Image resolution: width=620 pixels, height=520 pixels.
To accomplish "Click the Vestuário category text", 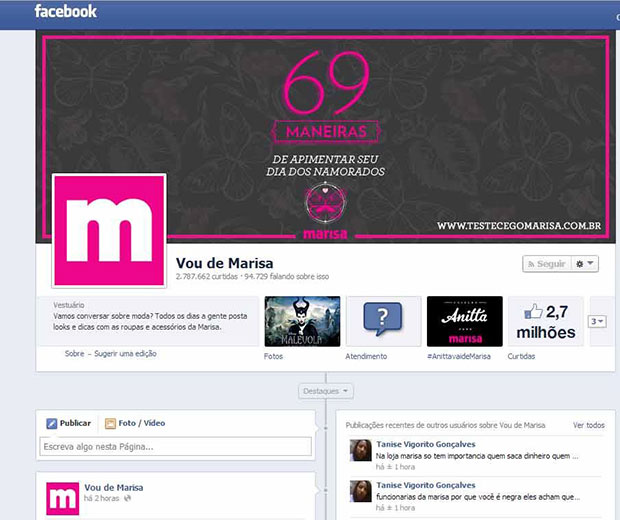I will (x=69, y=305).
